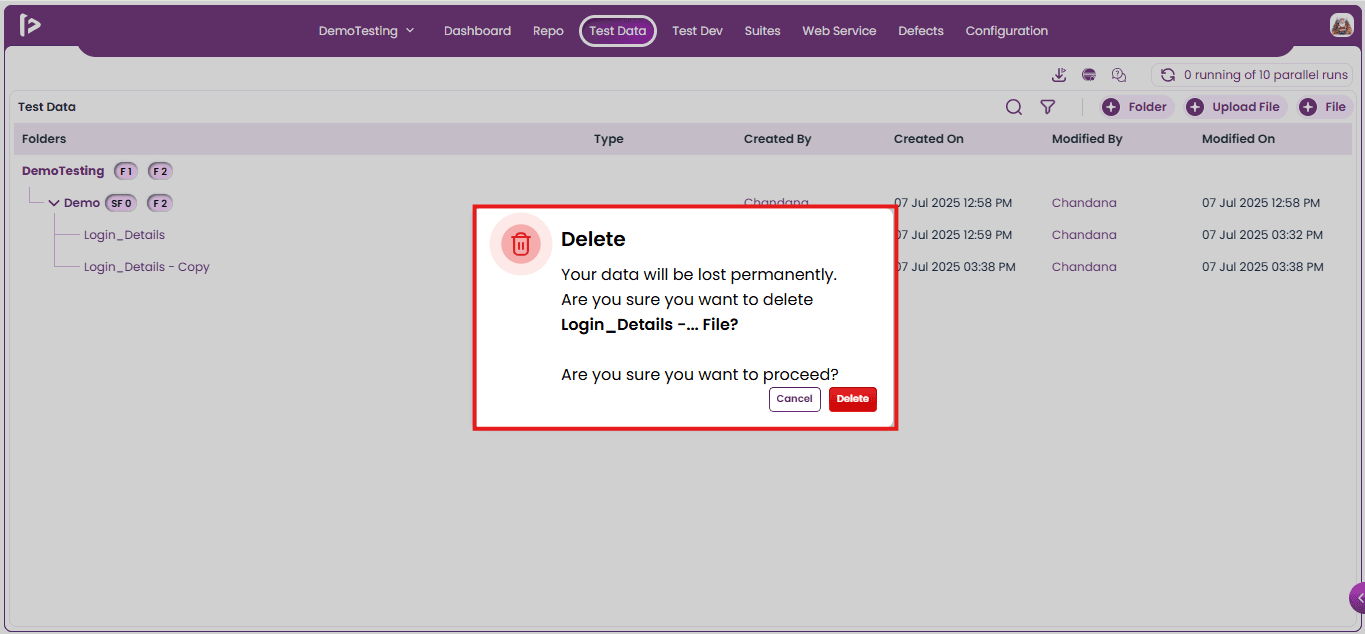Go to the Dashboard tab
The image size is (1365, 634).
click(x=477, y=31)
